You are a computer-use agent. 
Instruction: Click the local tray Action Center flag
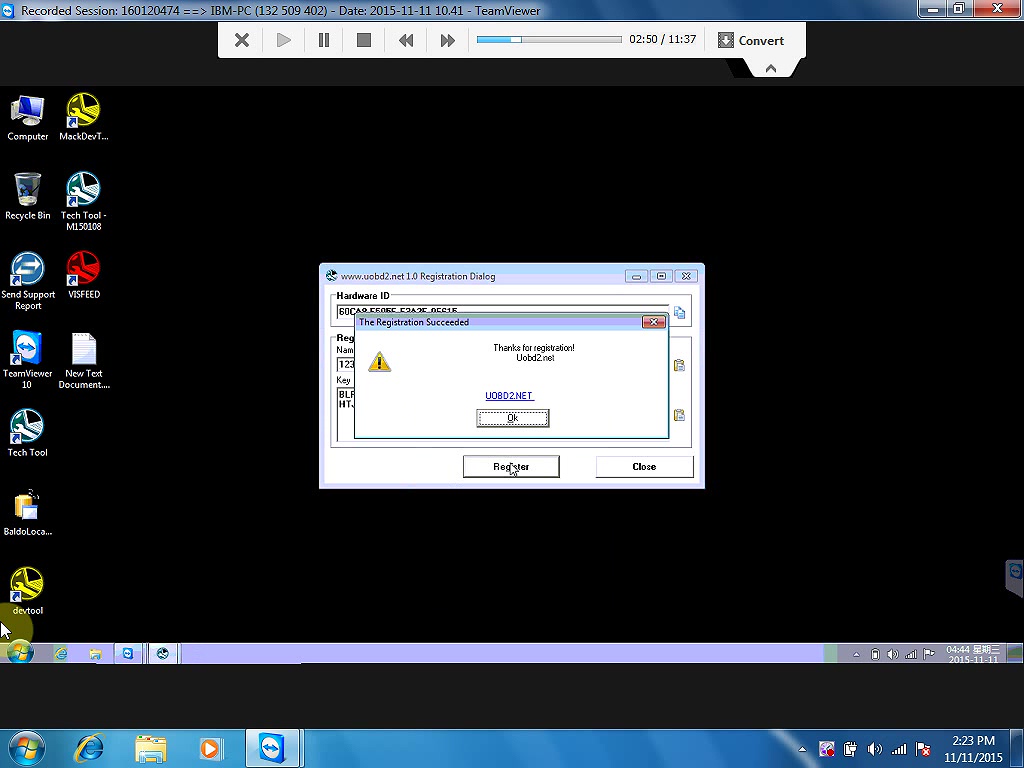click(x=923, y=749)
